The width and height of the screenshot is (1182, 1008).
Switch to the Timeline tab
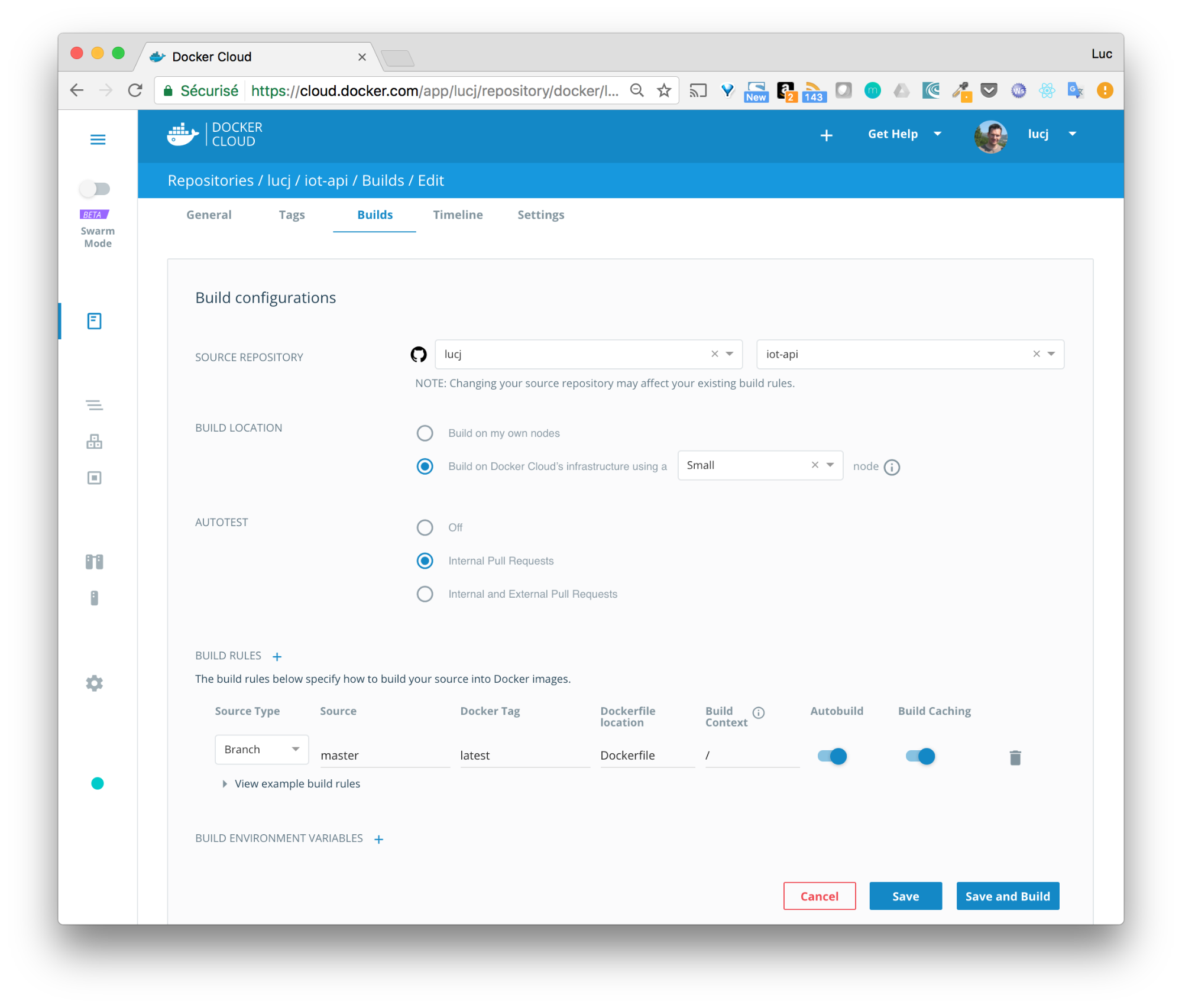(458, 215)
